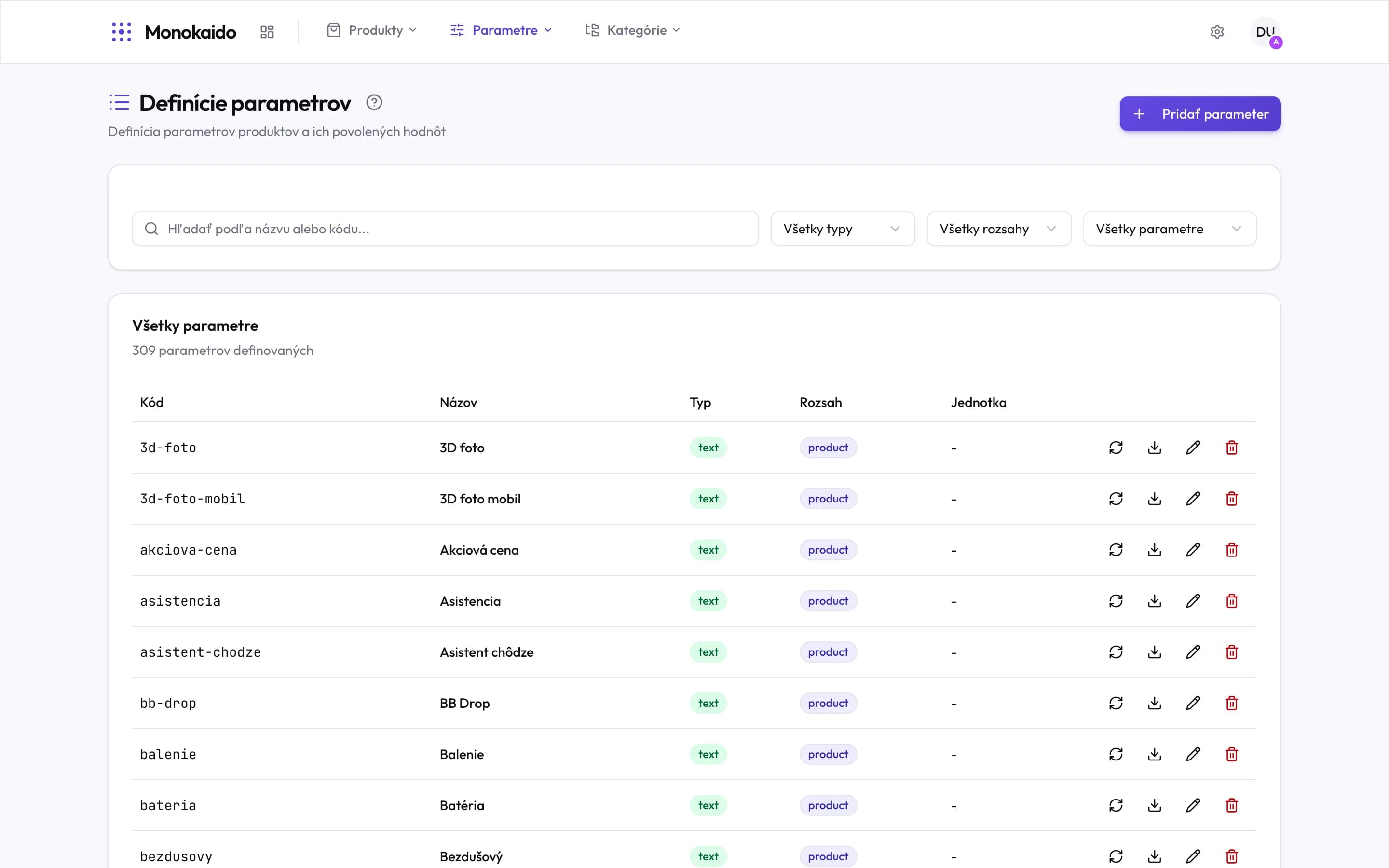Expand the Všetky parametre filter dropdown
1389x868 pixels.
(x=1170, y=229)
